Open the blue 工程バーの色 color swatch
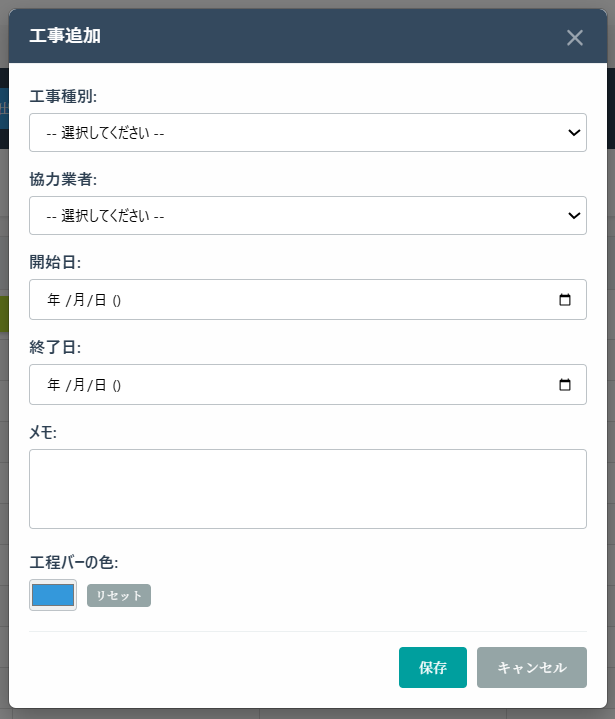The height and width of the screenshot is (719, 615). [x=53, y=595]
